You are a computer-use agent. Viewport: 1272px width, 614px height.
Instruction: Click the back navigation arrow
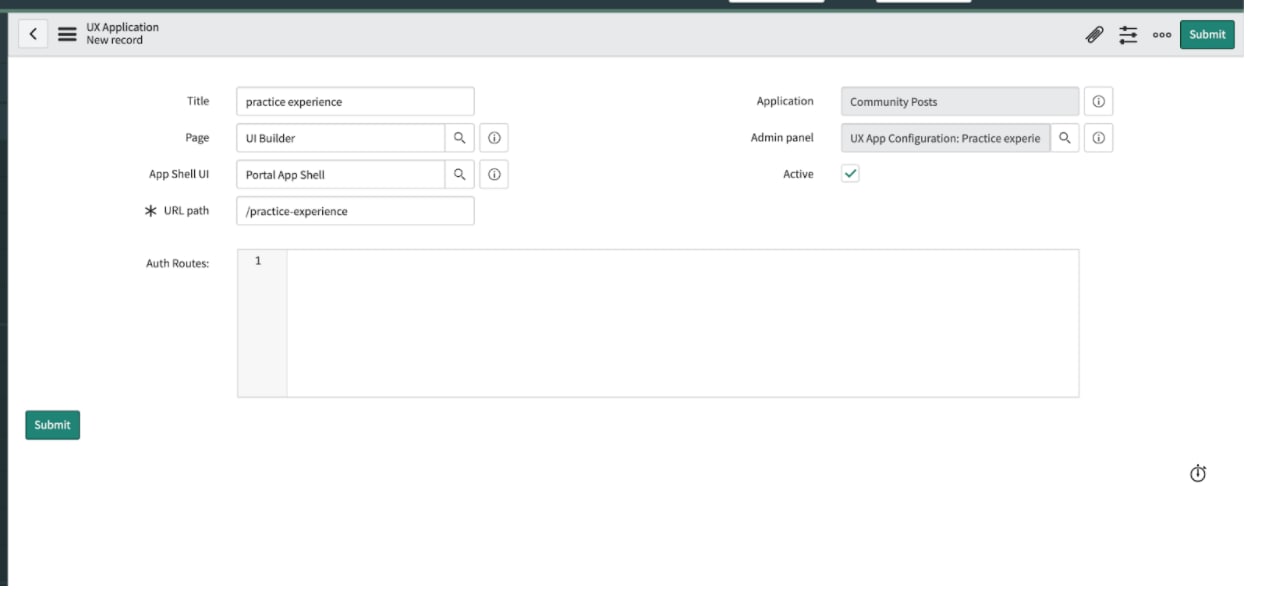point(35,33)
